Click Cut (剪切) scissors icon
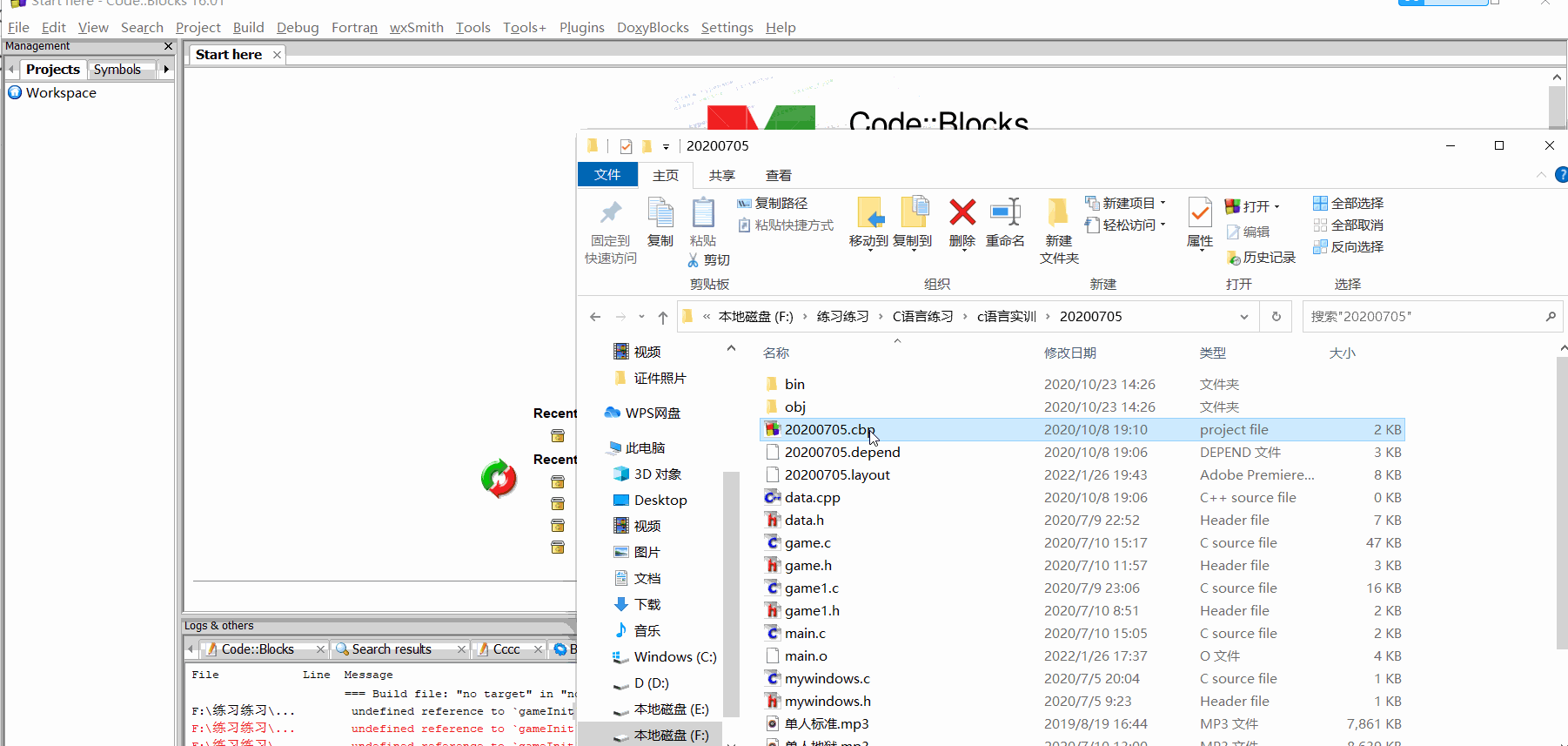The height and width of the screenshot is (746, 1568). click(694, 260)
